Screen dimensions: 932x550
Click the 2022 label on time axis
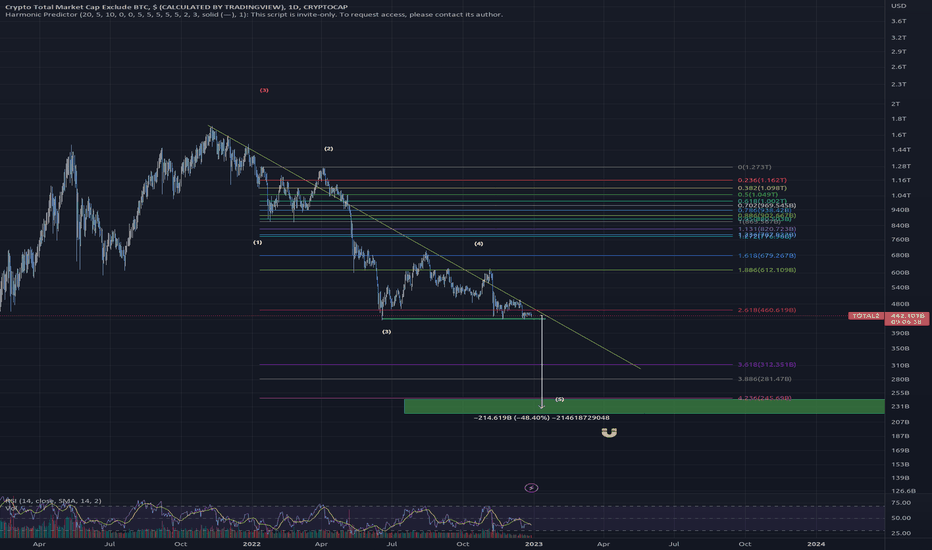[x=251, y=543]
